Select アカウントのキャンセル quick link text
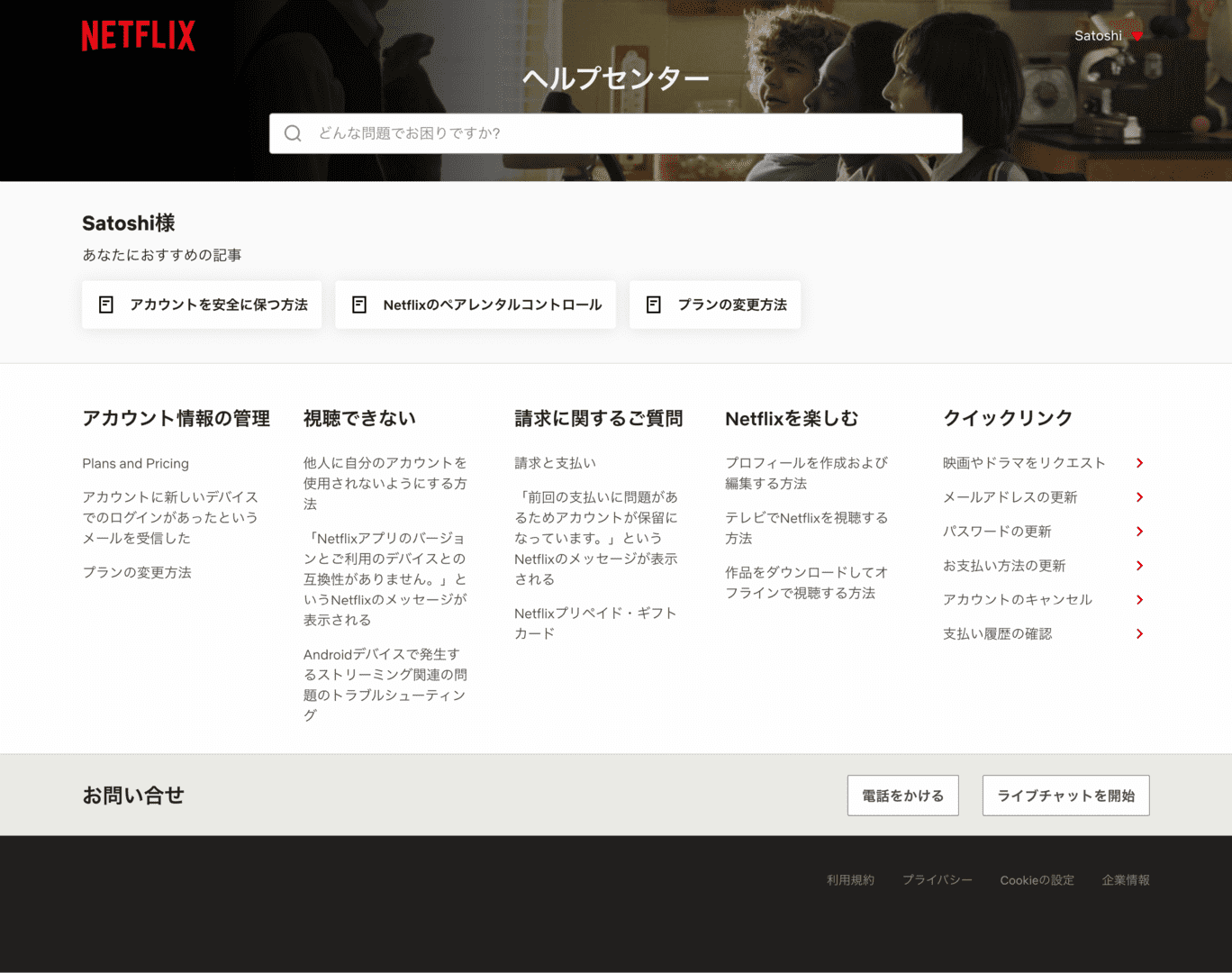The width and height of the screenshot is (1232, 973). pyautogui.click(x=1017, y=600)
